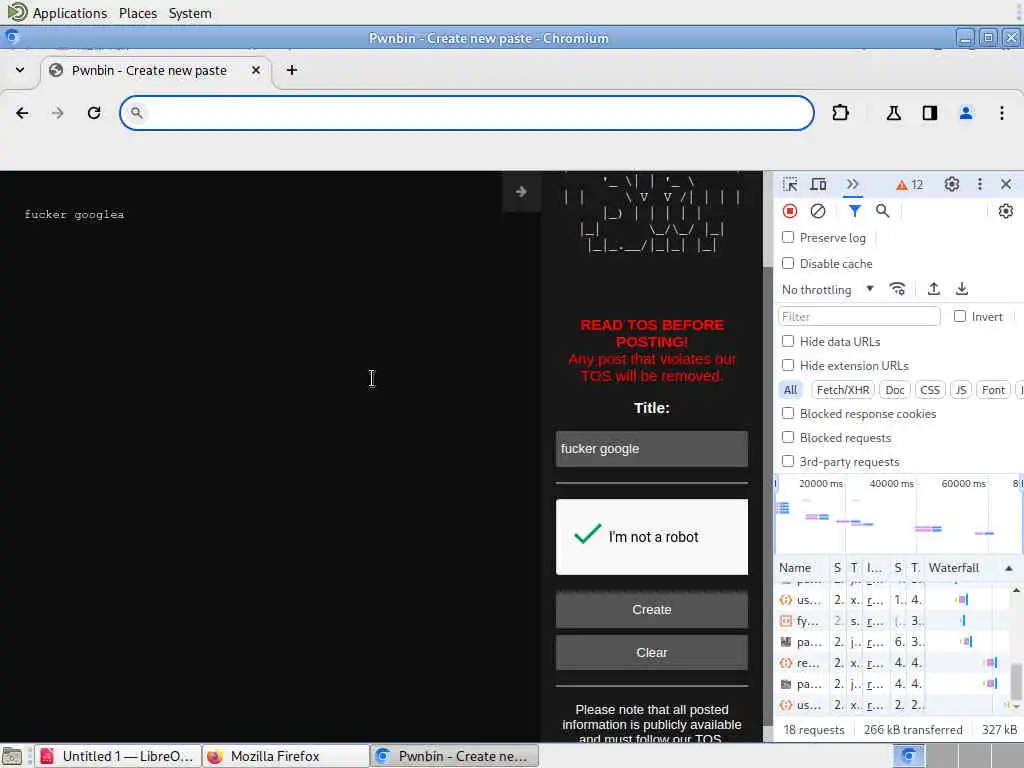Open the Chromium three-dot menu
Image resolution: width=1024 pixels, height=768 pixels.
[x=1002, y=113]
